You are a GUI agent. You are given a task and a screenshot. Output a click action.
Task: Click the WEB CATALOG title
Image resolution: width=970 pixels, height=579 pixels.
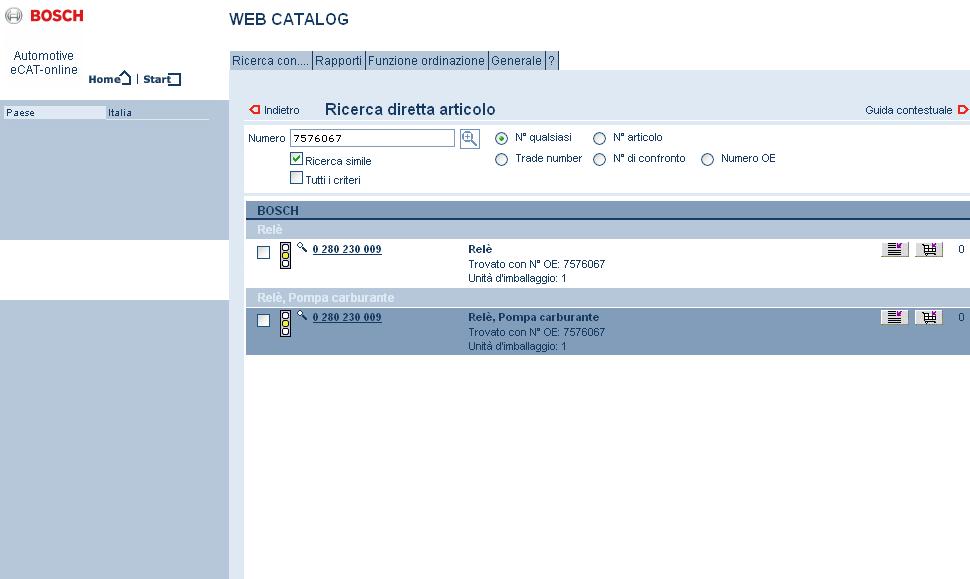tap(289, 19)
